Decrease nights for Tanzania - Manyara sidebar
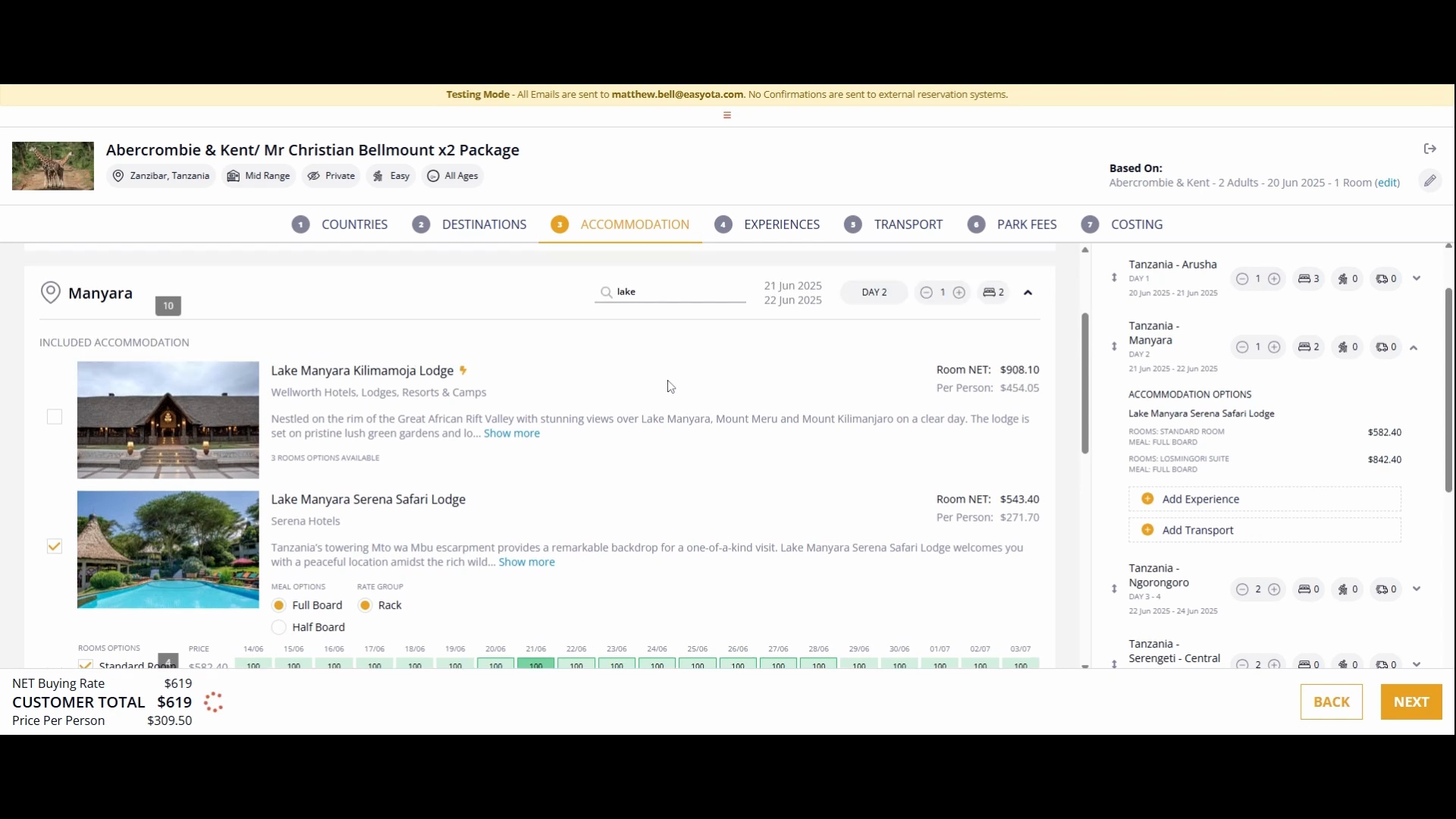The width and height of the screenshot is (1456, 819). [x=1242, y=347]
